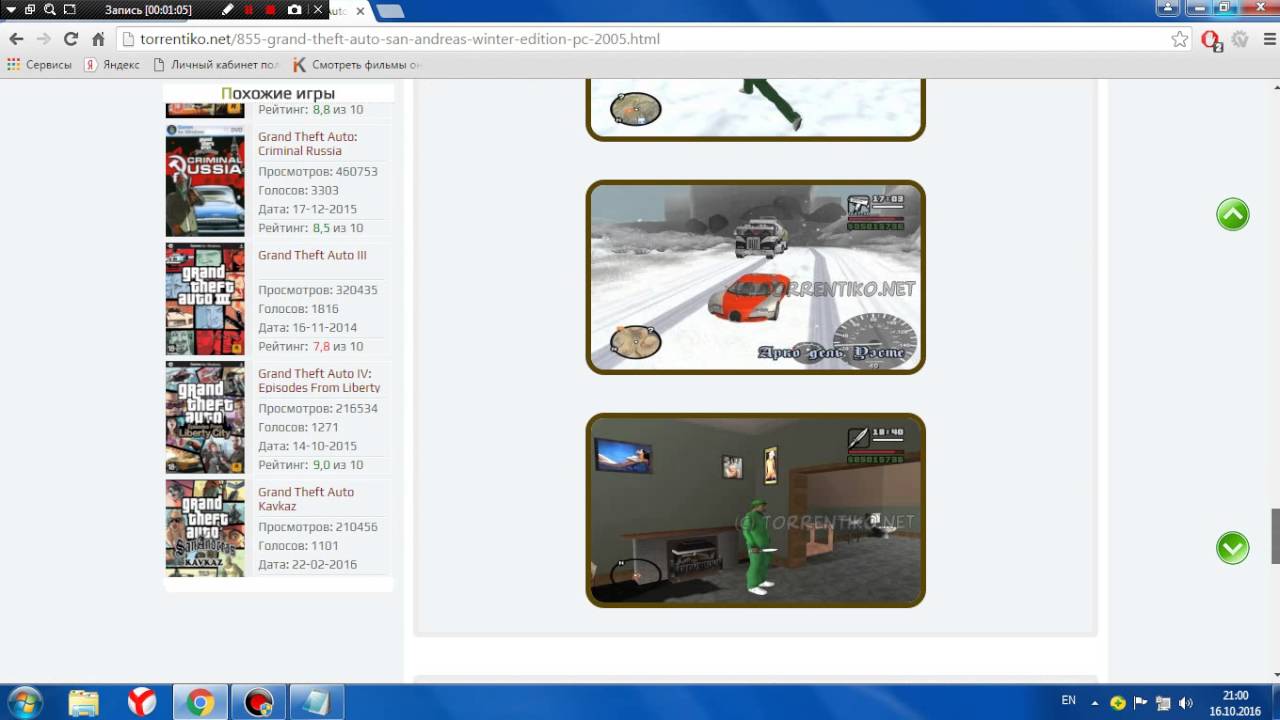Click the text Просмотров: 320435
The height and width of the screenshot is (720, 1280).
click(x=318, y=290)
